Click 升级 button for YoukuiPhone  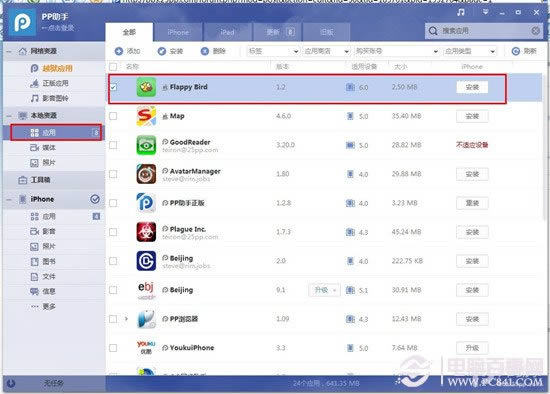pos(472,348)
